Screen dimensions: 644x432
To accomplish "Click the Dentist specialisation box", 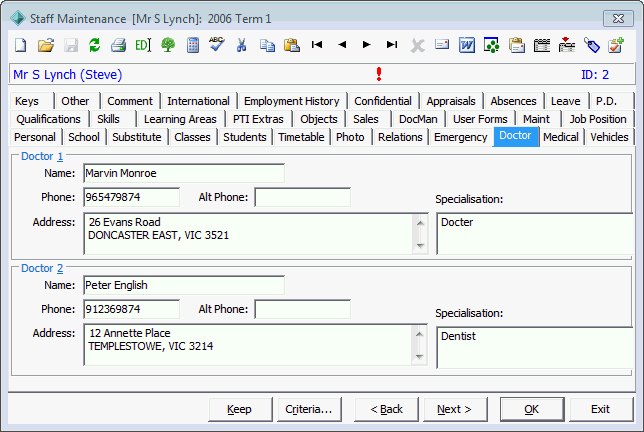I will point(536,347).
